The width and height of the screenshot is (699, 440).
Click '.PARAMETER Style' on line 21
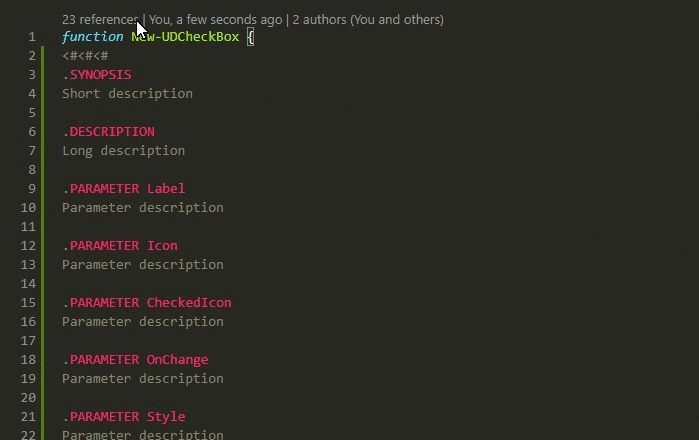pos(123,417)
